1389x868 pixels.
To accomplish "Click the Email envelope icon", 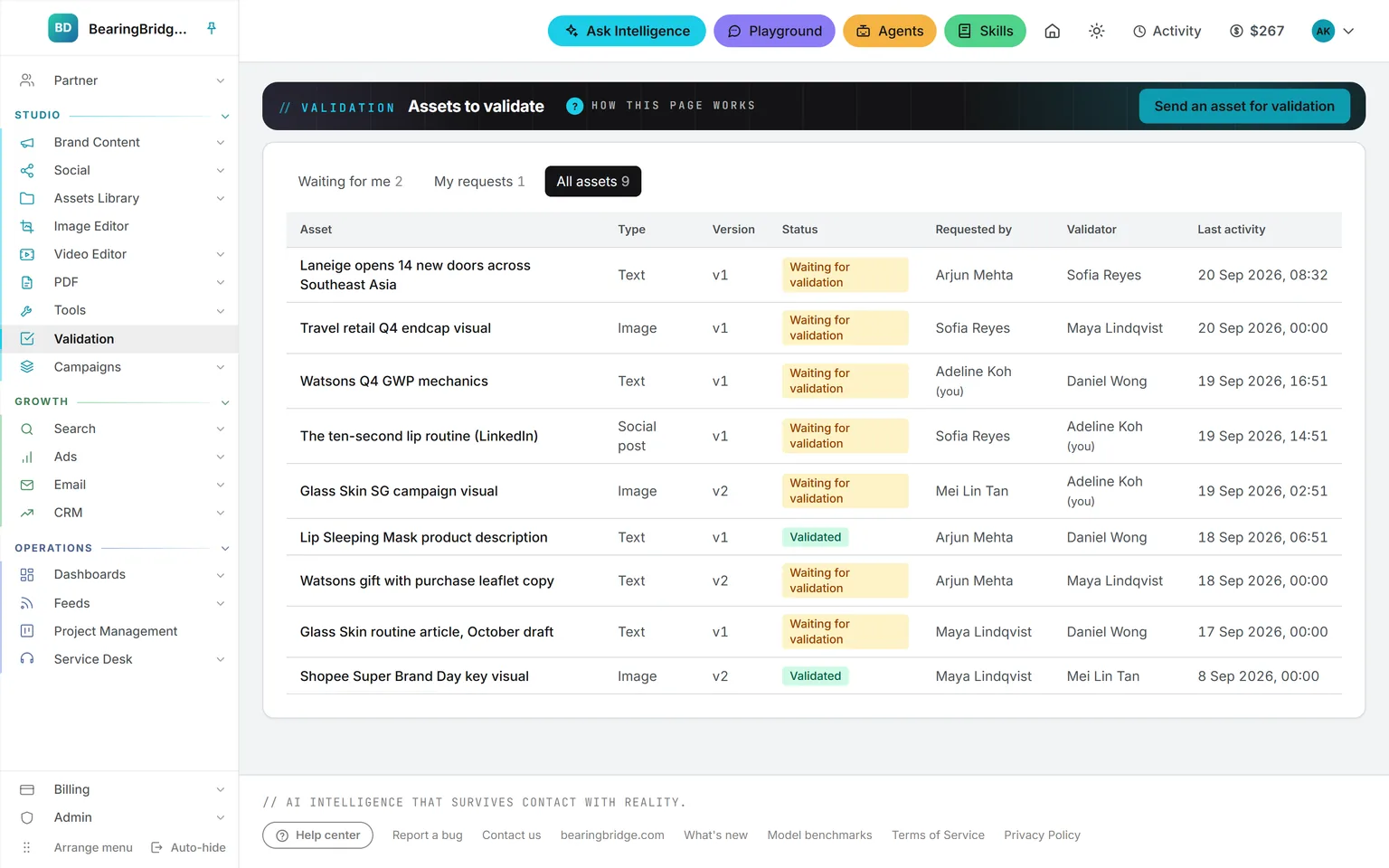I will [x=27, y=485].
